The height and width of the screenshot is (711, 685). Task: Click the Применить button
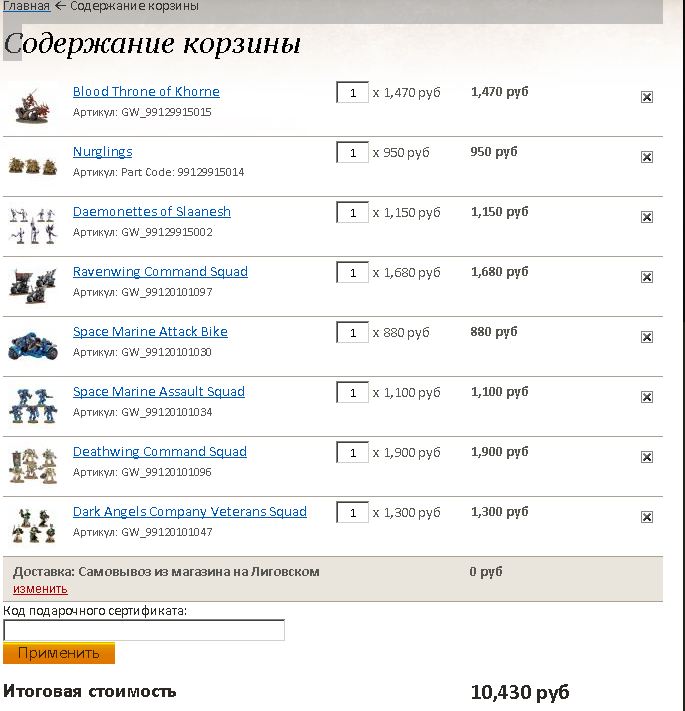(59, 653)
